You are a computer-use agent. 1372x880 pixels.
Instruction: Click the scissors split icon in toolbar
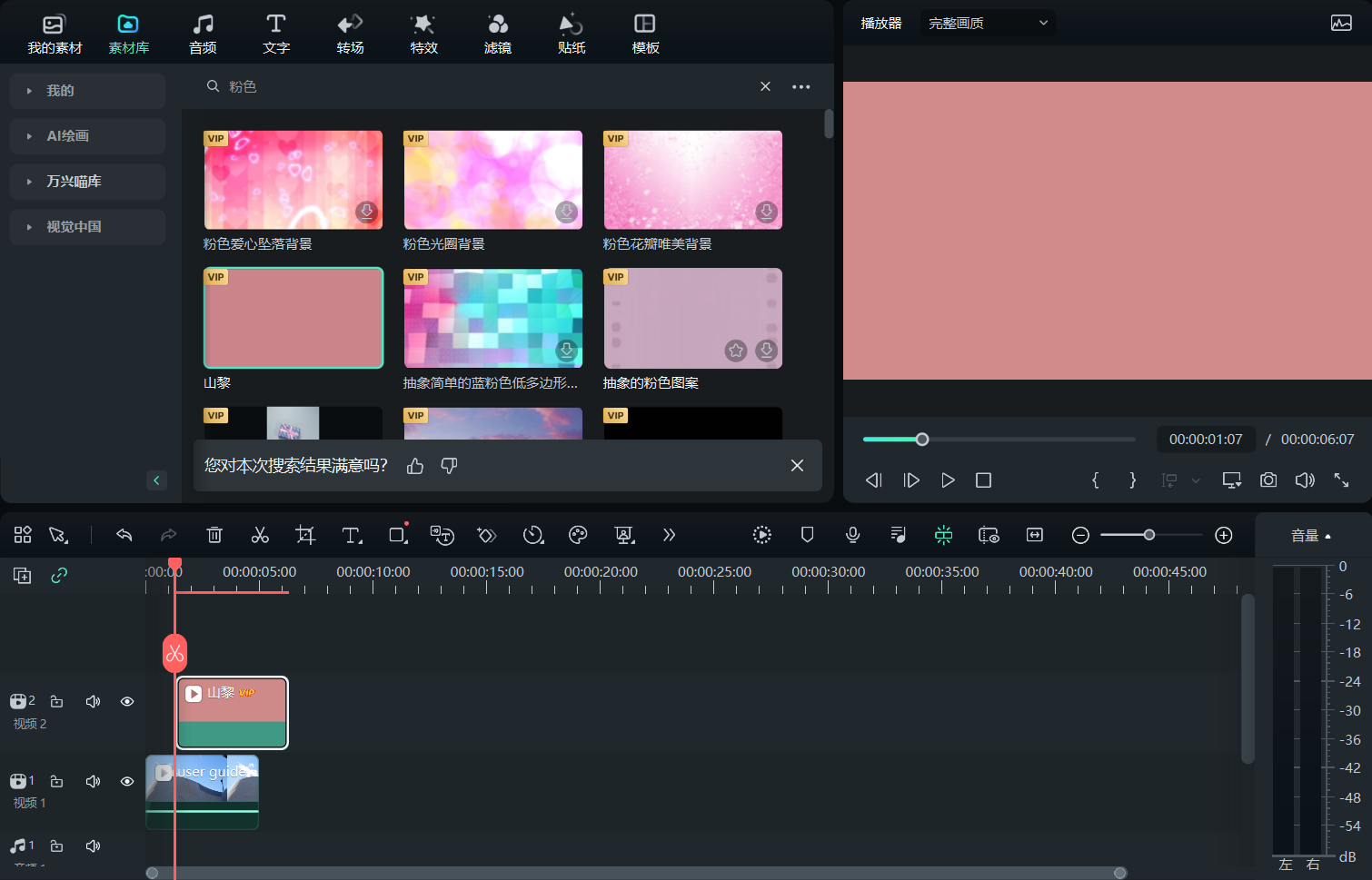point(260,535)
